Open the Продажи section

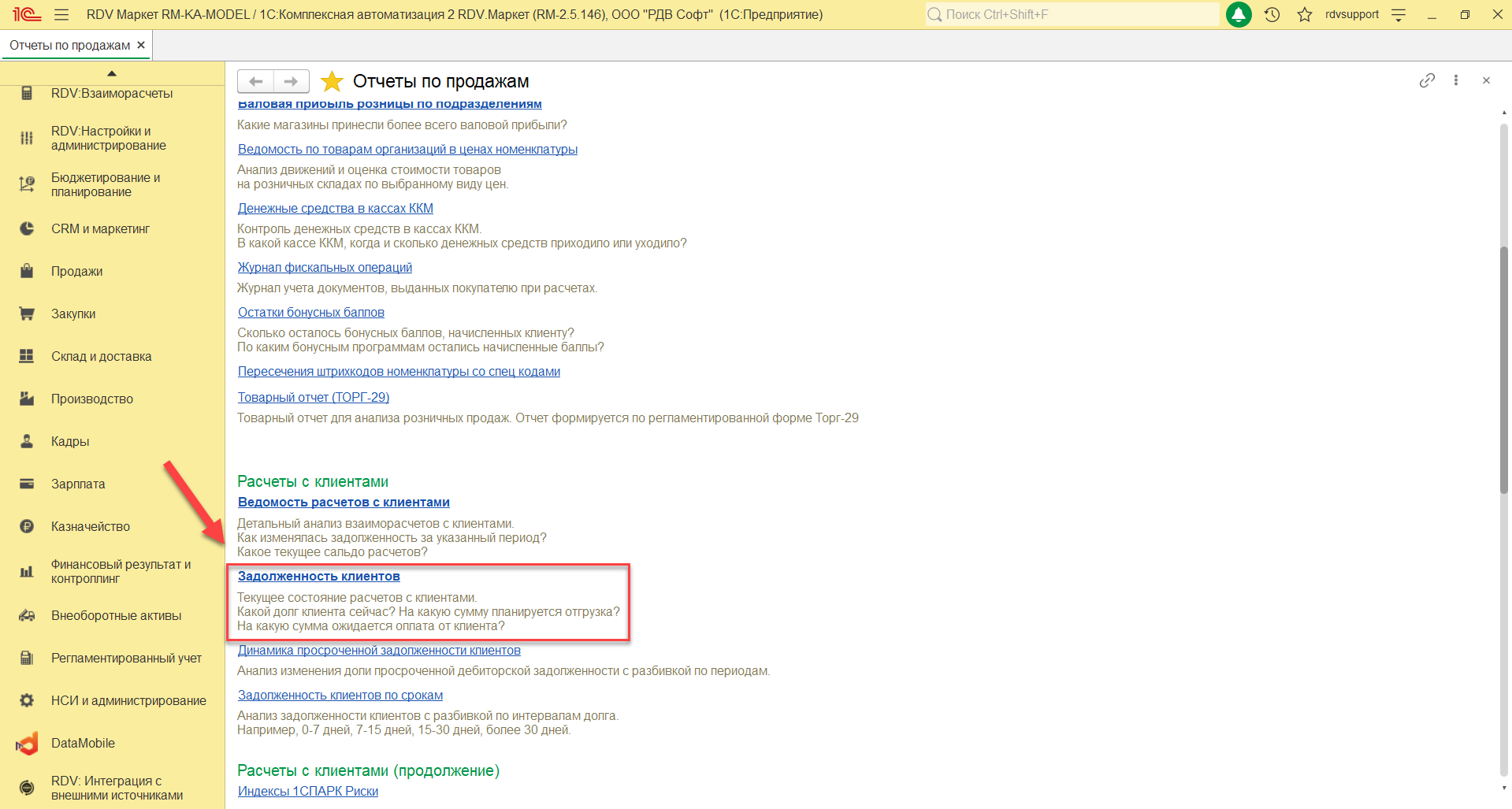coord(77,271)
